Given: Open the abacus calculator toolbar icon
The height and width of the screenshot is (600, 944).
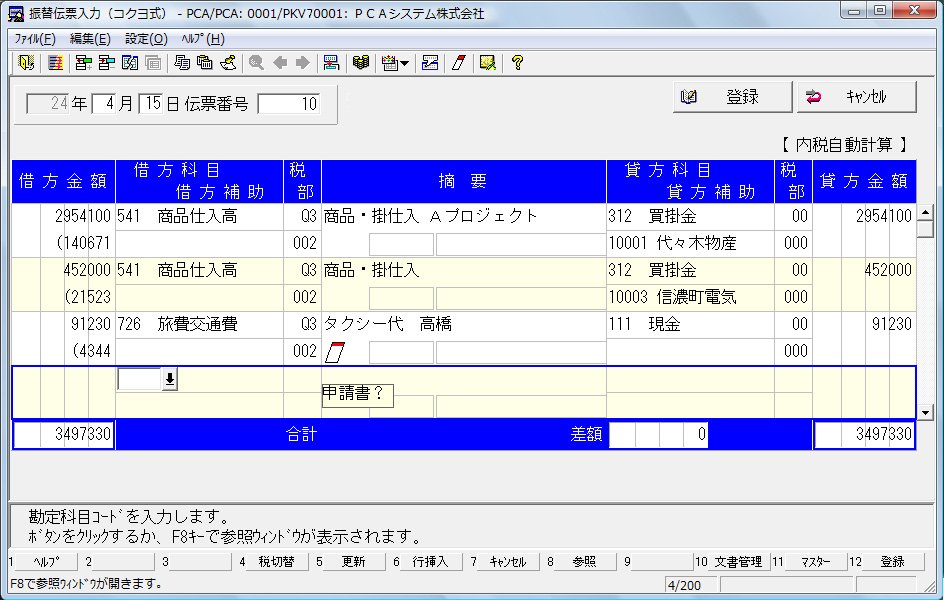Looking at the screenshot, I should click(55, 63).
